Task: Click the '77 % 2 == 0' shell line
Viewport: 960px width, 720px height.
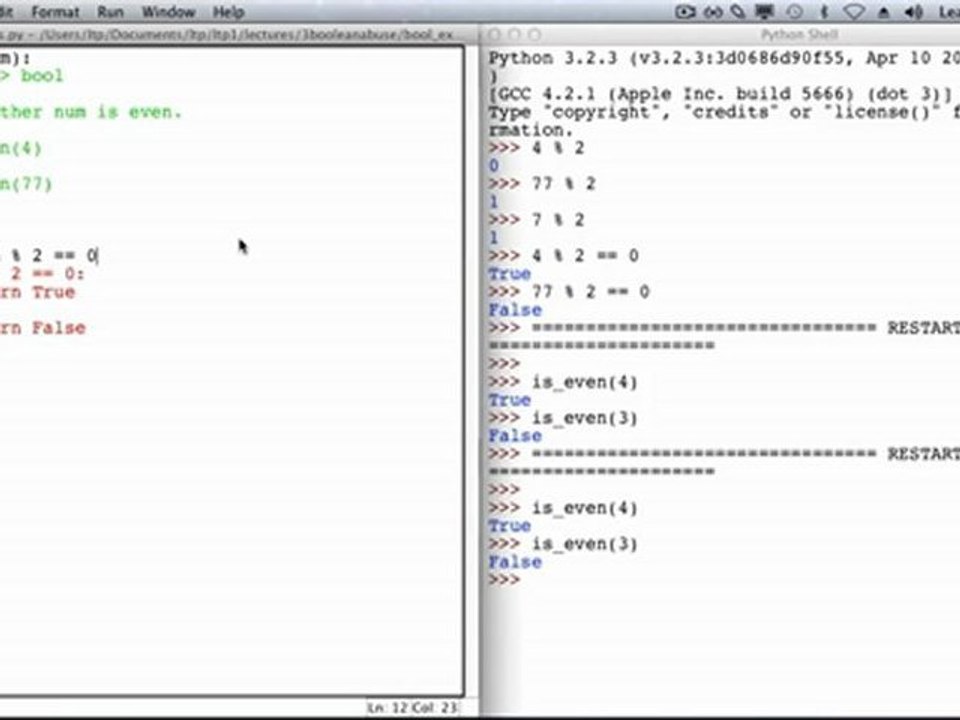Action: pyautogui.click(x=569, y=291)
